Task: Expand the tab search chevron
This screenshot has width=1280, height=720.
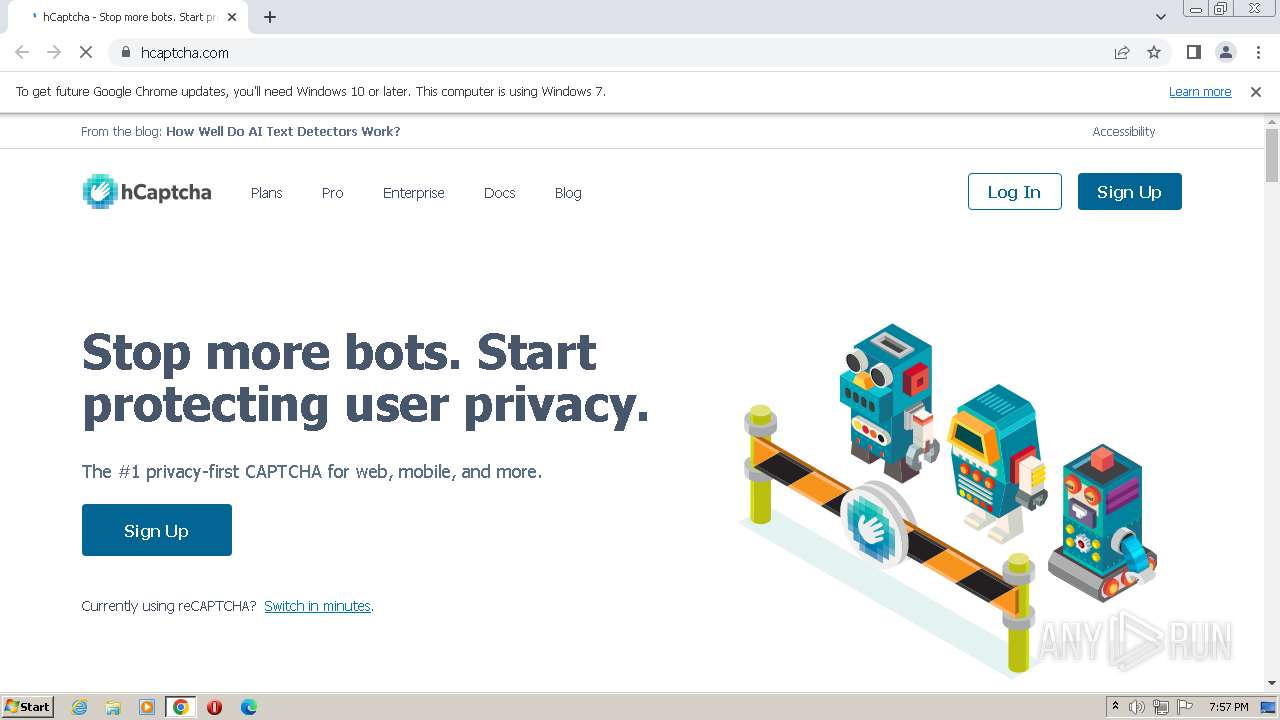Action: pyautogui.click(x=1160, y=17)
